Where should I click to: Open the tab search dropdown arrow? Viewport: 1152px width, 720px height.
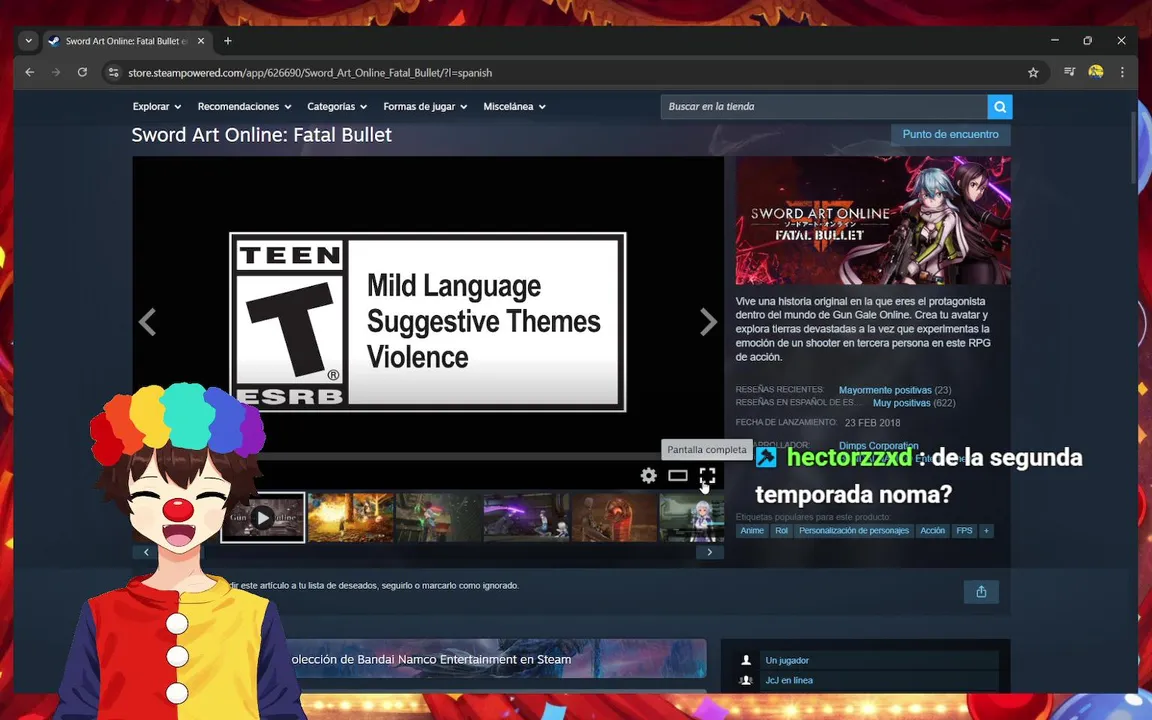(29, 41)
